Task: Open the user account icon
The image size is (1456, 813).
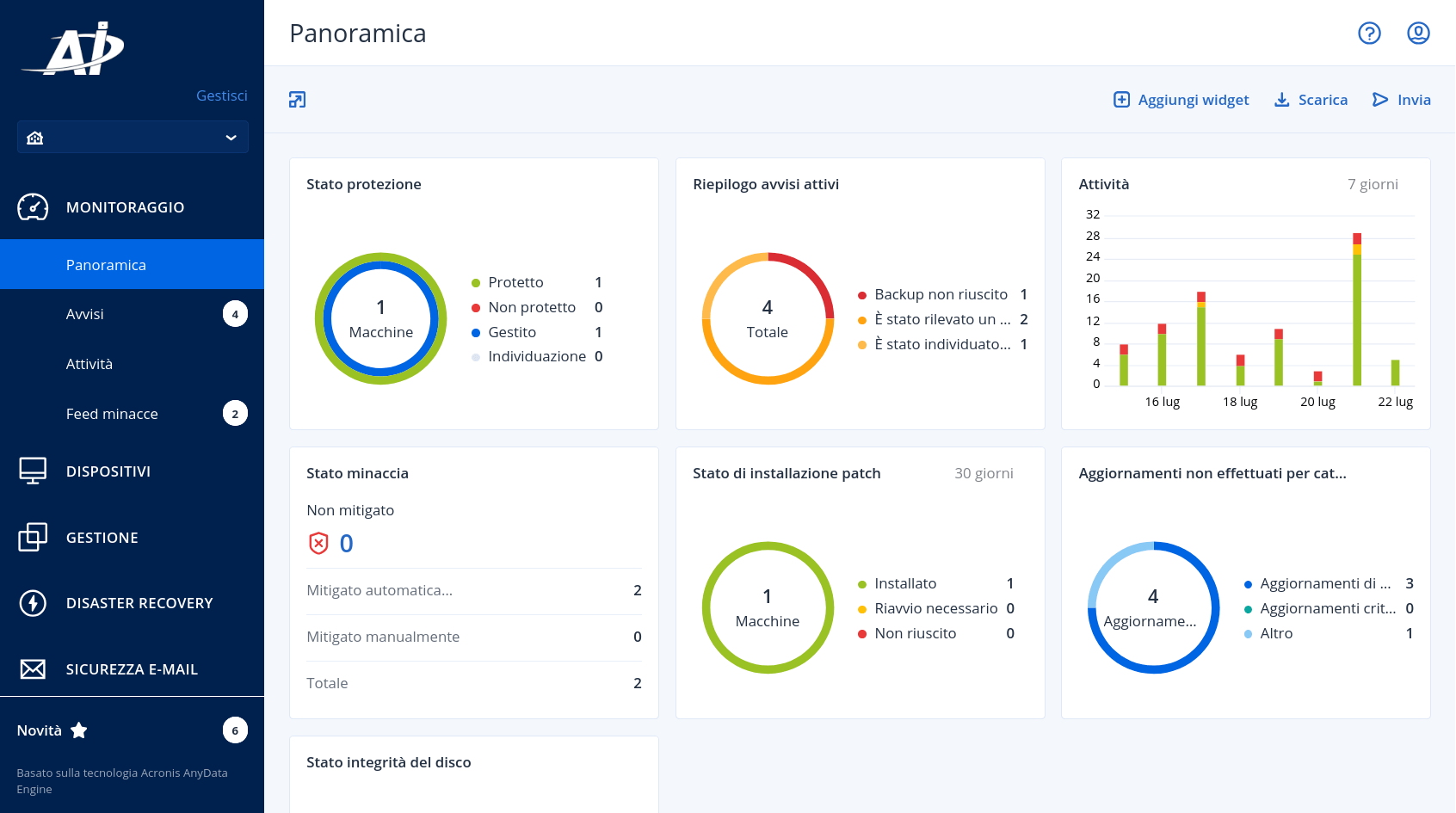Action: (x=1418, y=33)
